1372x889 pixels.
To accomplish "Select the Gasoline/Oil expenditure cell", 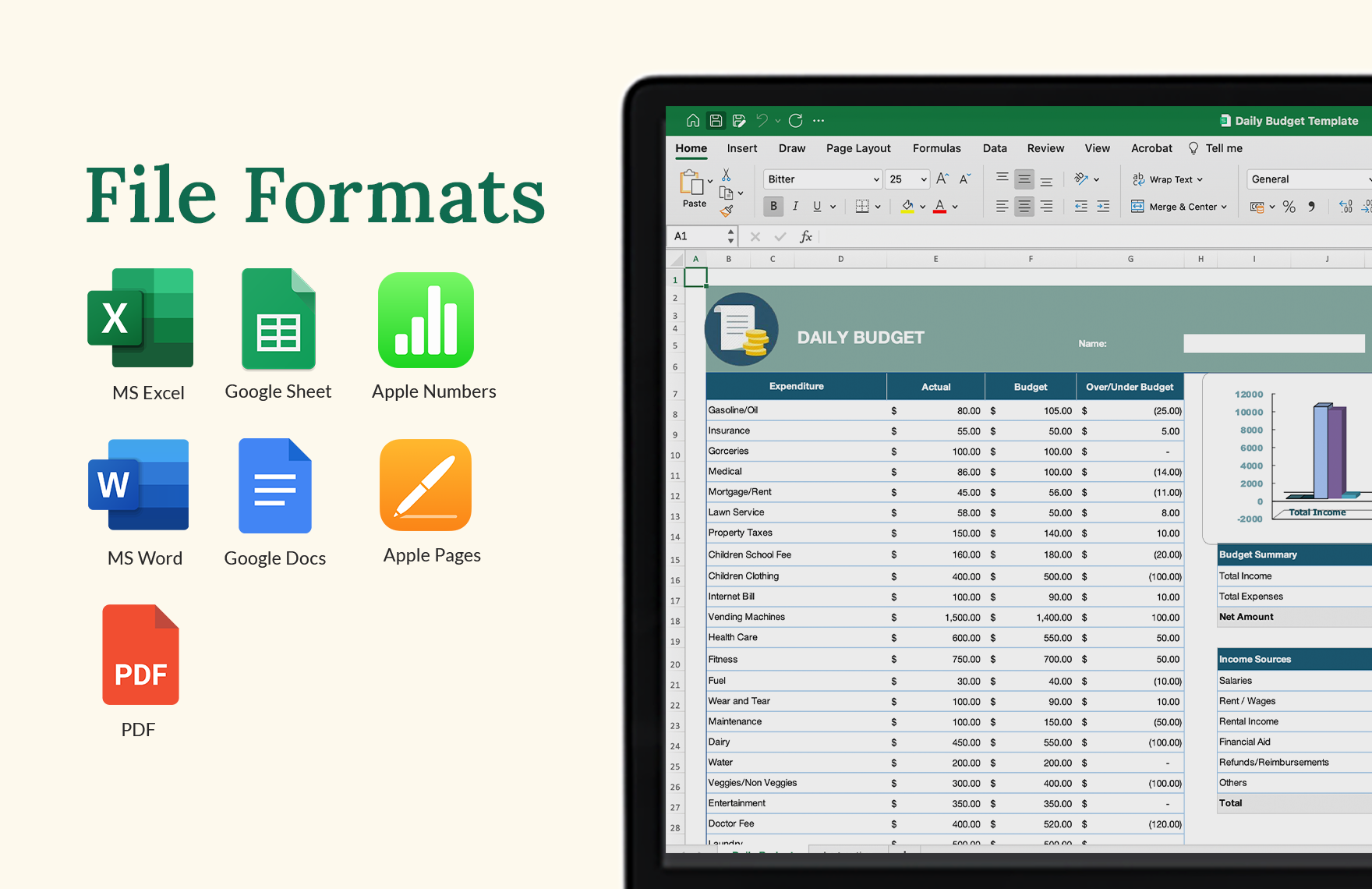I will tap(796, 410).
